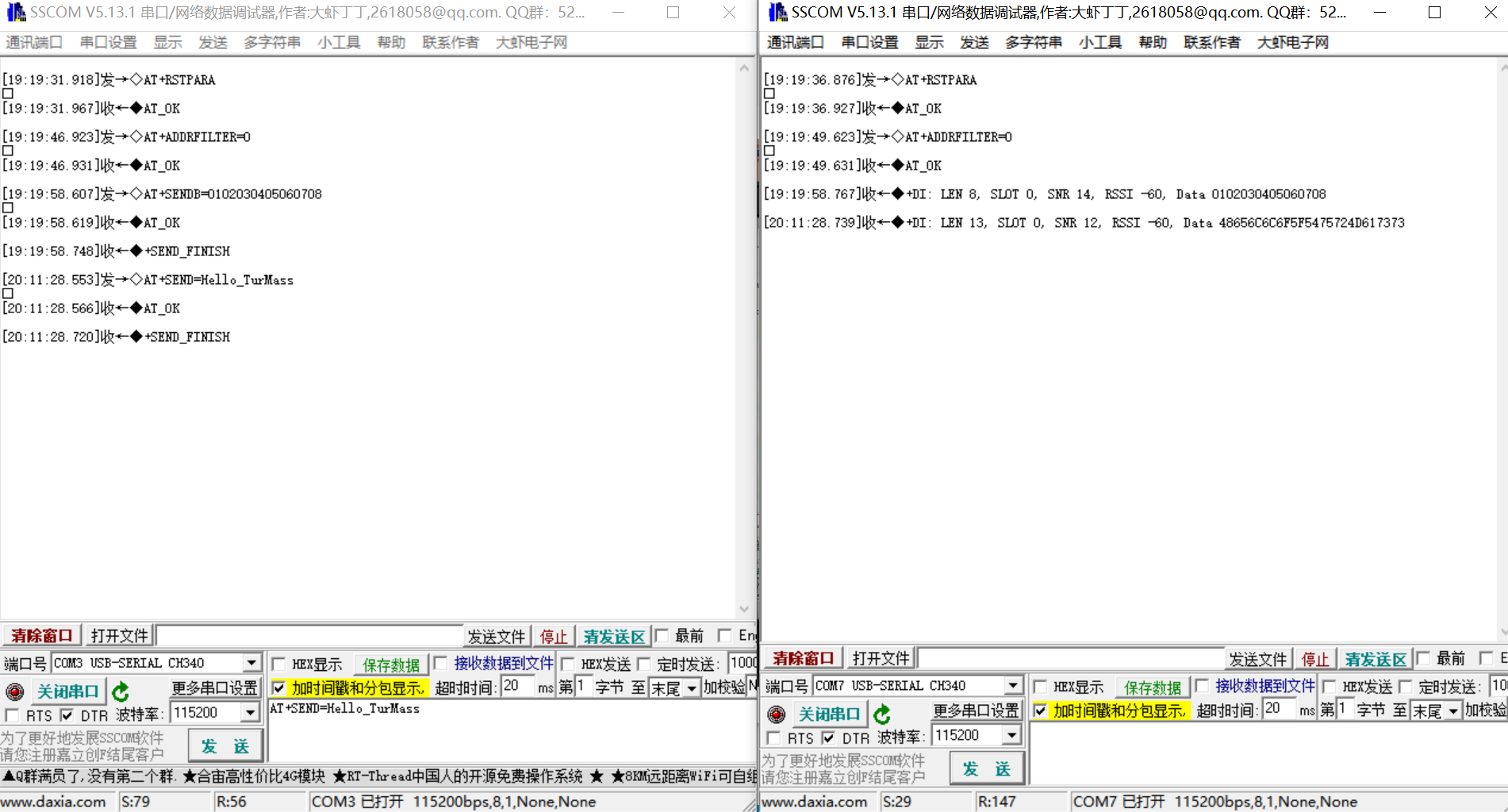Toggle 最前 checkbox in the left window
The width and height of the screenshot is (1508, 812).
(662, 635)
